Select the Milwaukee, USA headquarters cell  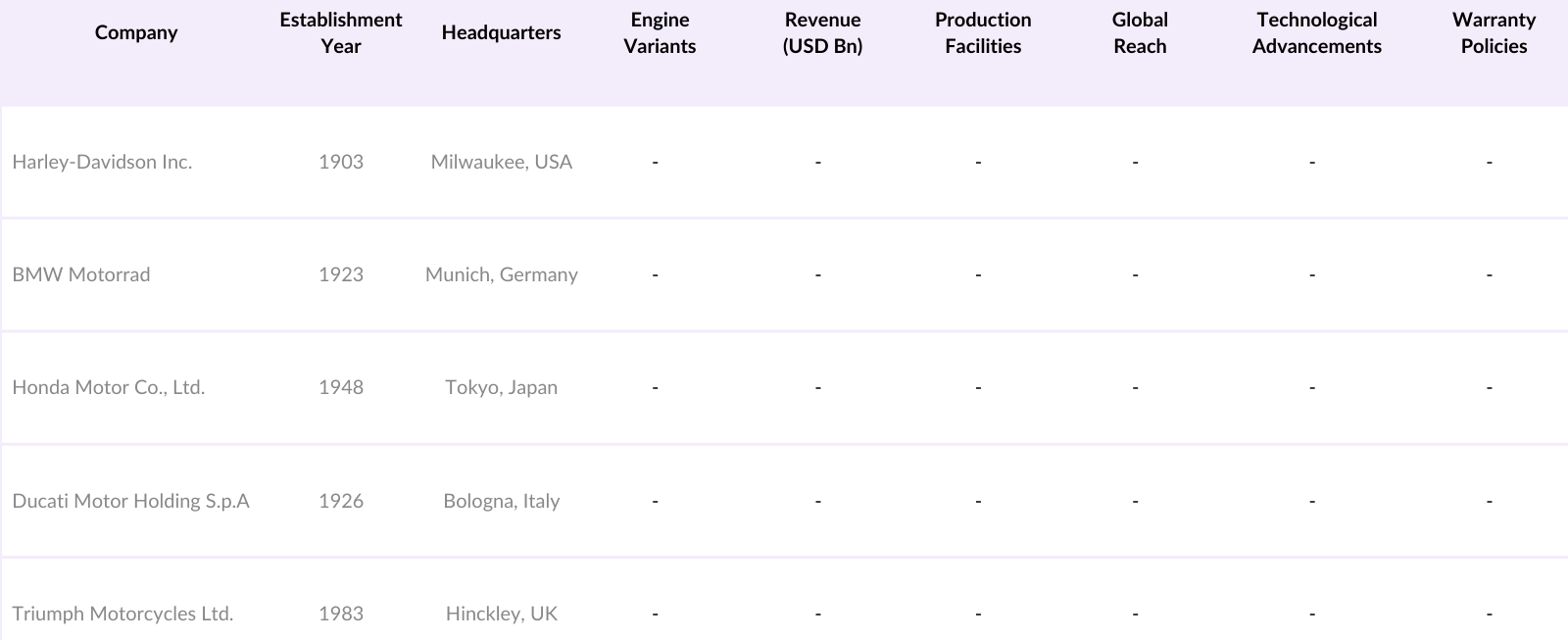(x=501, y=163)
